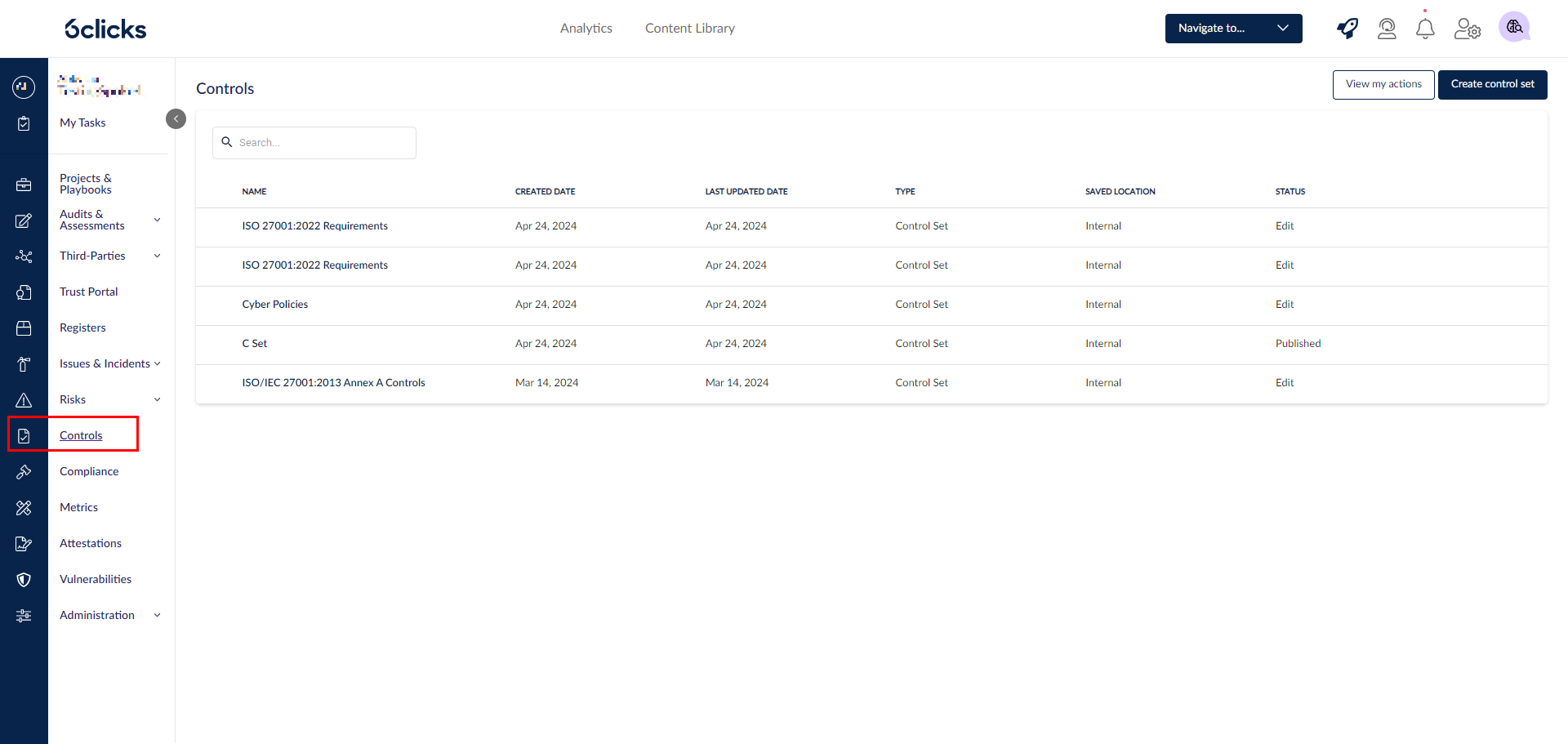Open the Risks warning triangle icon
This screenshot has height=744, width=1568.
click(x=24, y=400)
